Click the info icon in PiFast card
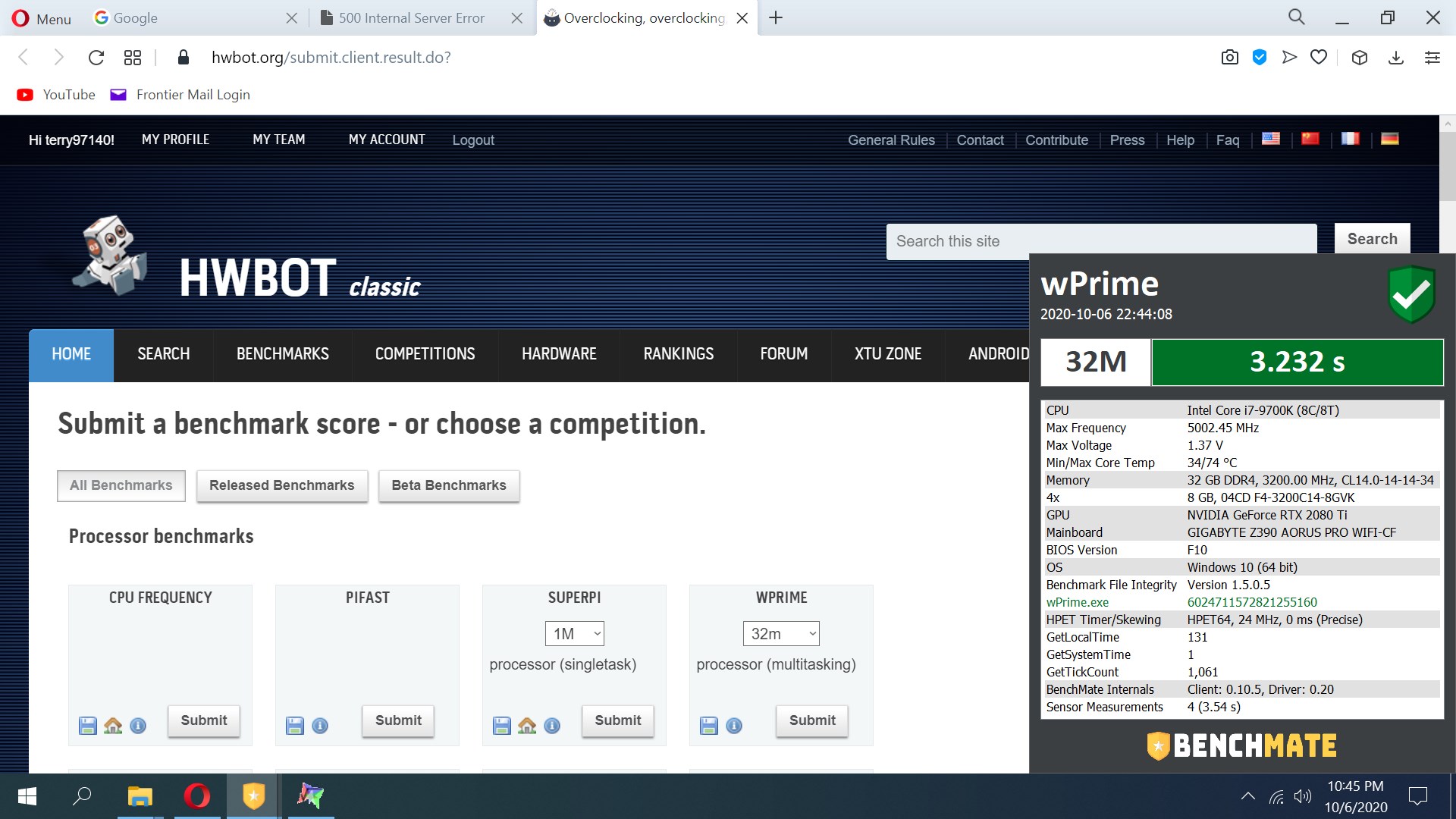Screen dimensions: 1456x819 [x=320, y=726]
